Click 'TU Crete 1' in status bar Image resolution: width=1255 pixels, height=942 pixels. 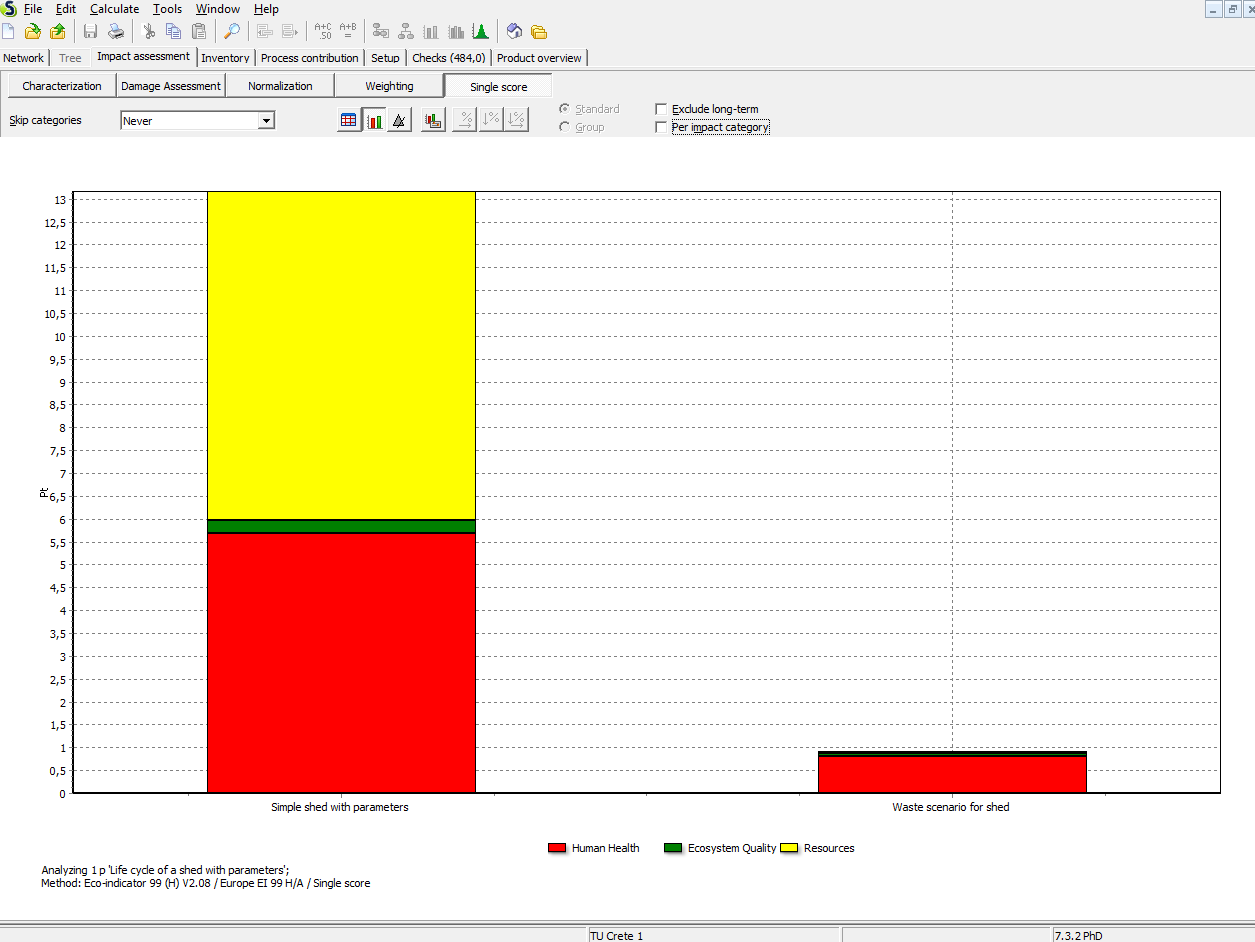(x=616, y=936)
